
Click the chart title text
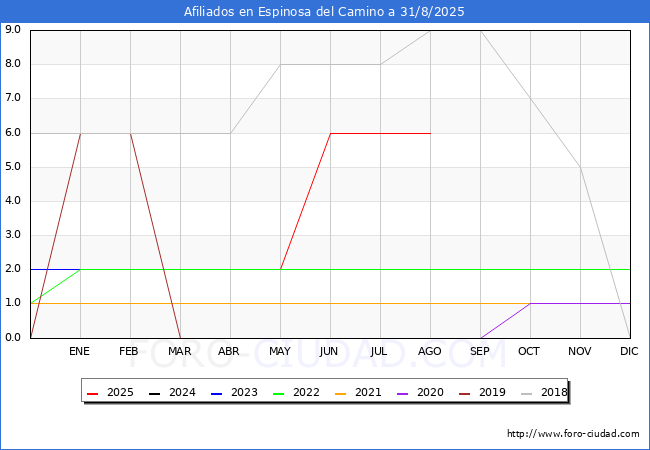click(x=324, y=12)
